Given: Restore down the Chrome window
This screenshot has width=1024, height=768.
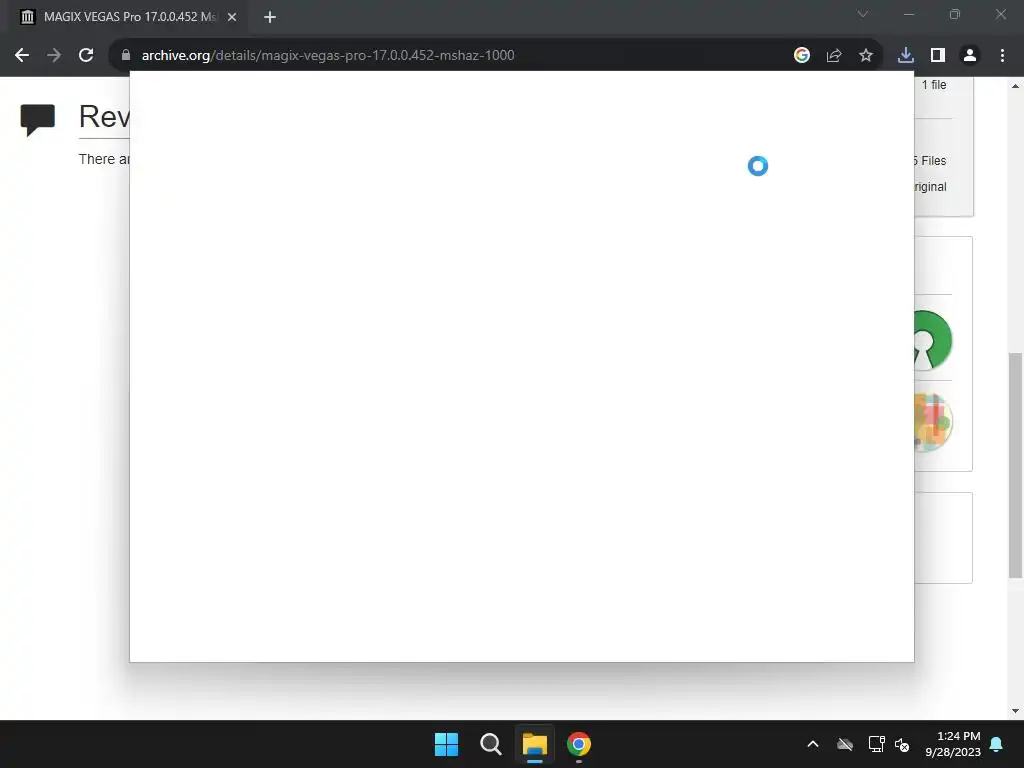Looking at the screenshot, I should pyautogui.click(x=955, y=14).
